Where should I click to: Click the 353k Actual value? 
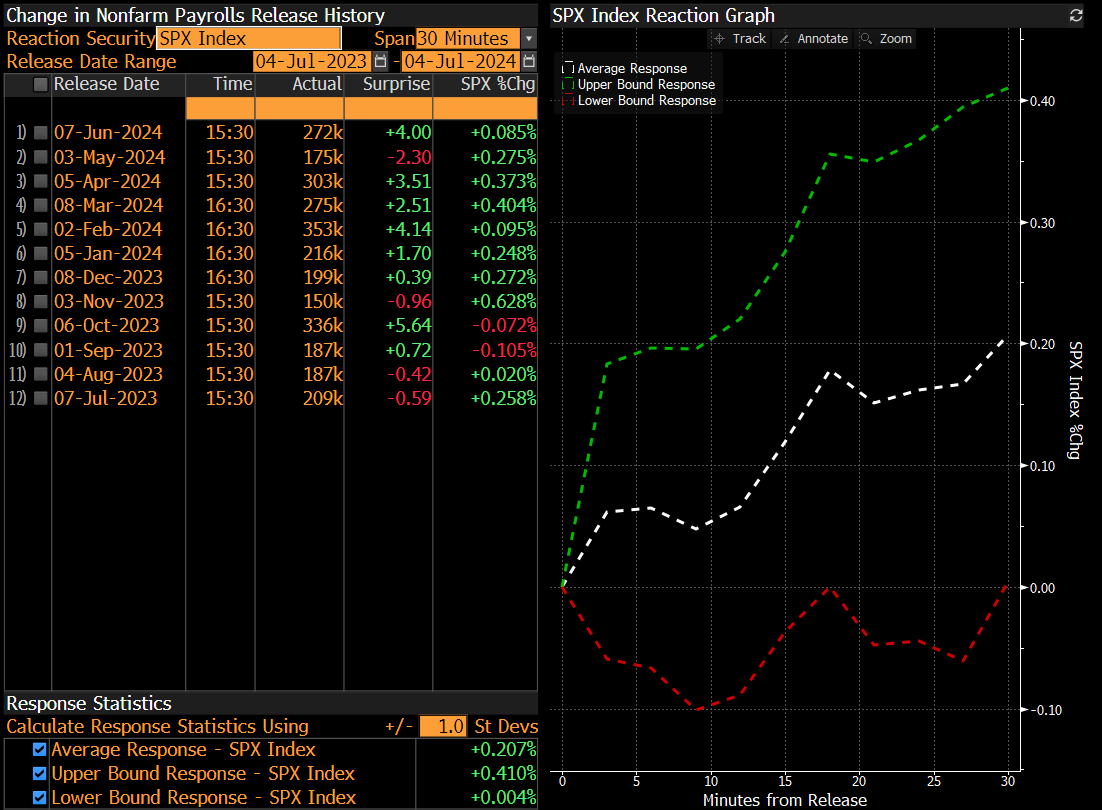(323, 229)
